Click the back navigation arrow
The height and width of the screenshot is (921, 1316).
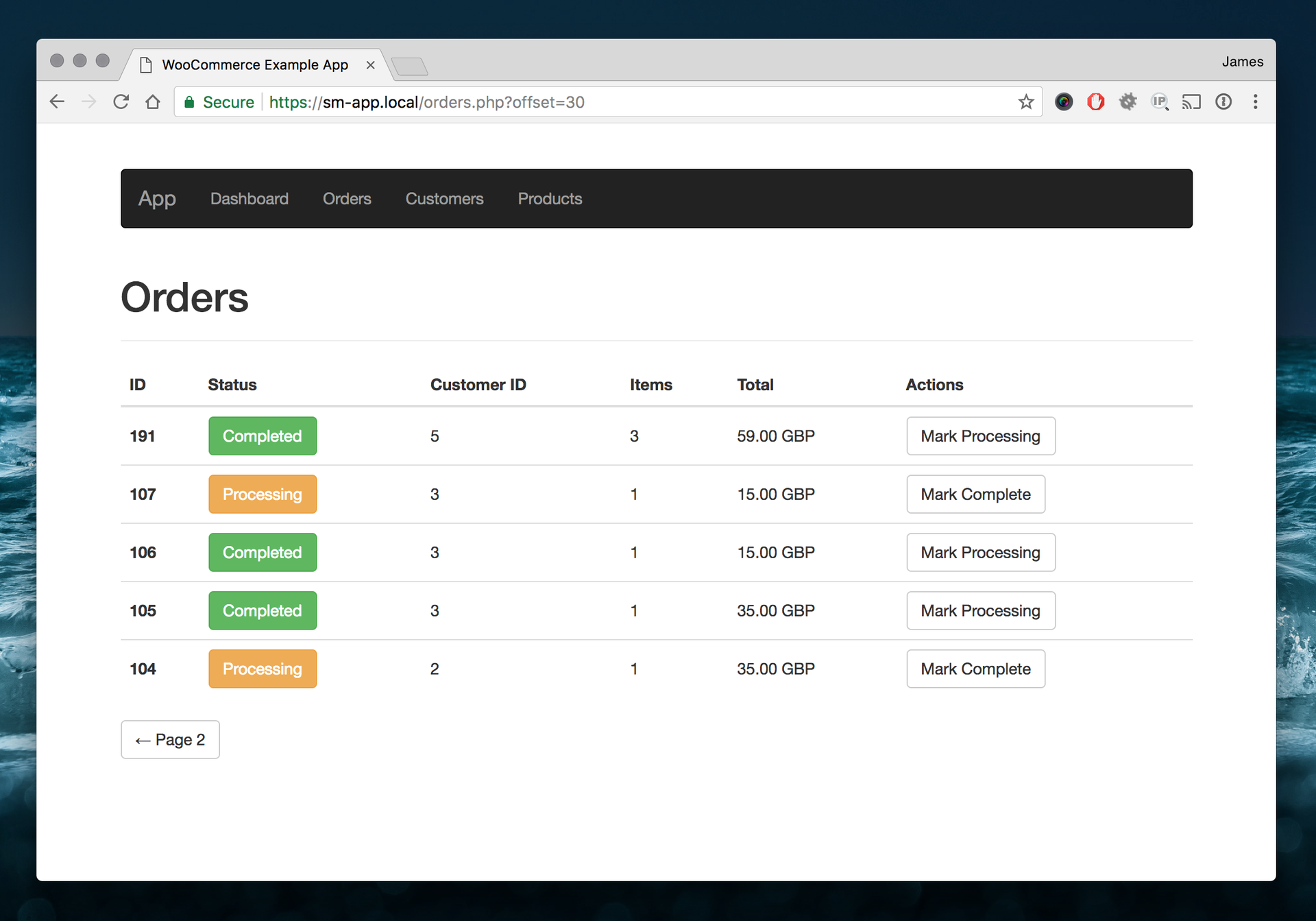pos(57,101)
